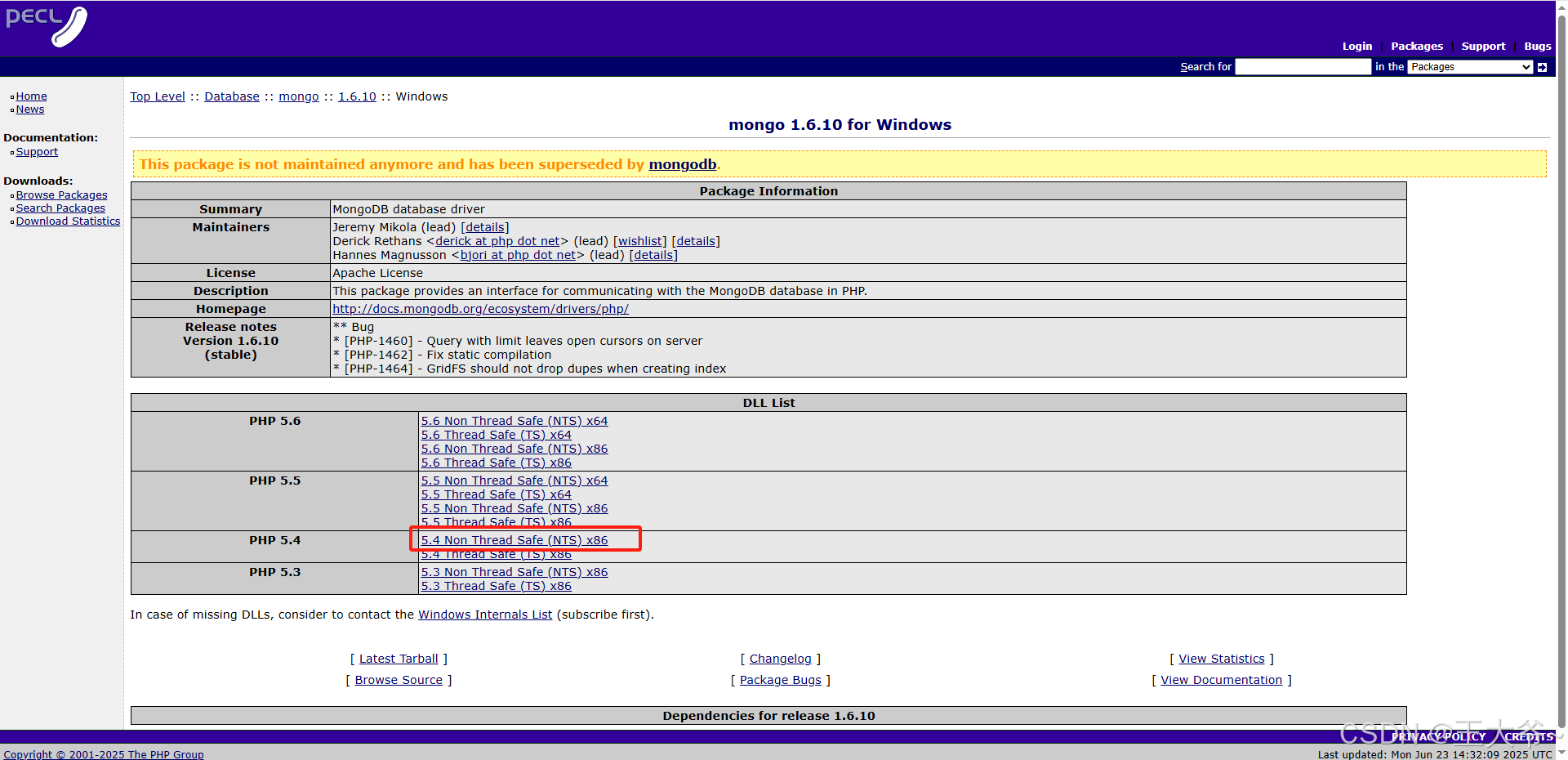Screen dimensions: 1568x760
Task: Open the Bugs navigation menu item
Action: tap(1537, 47)
